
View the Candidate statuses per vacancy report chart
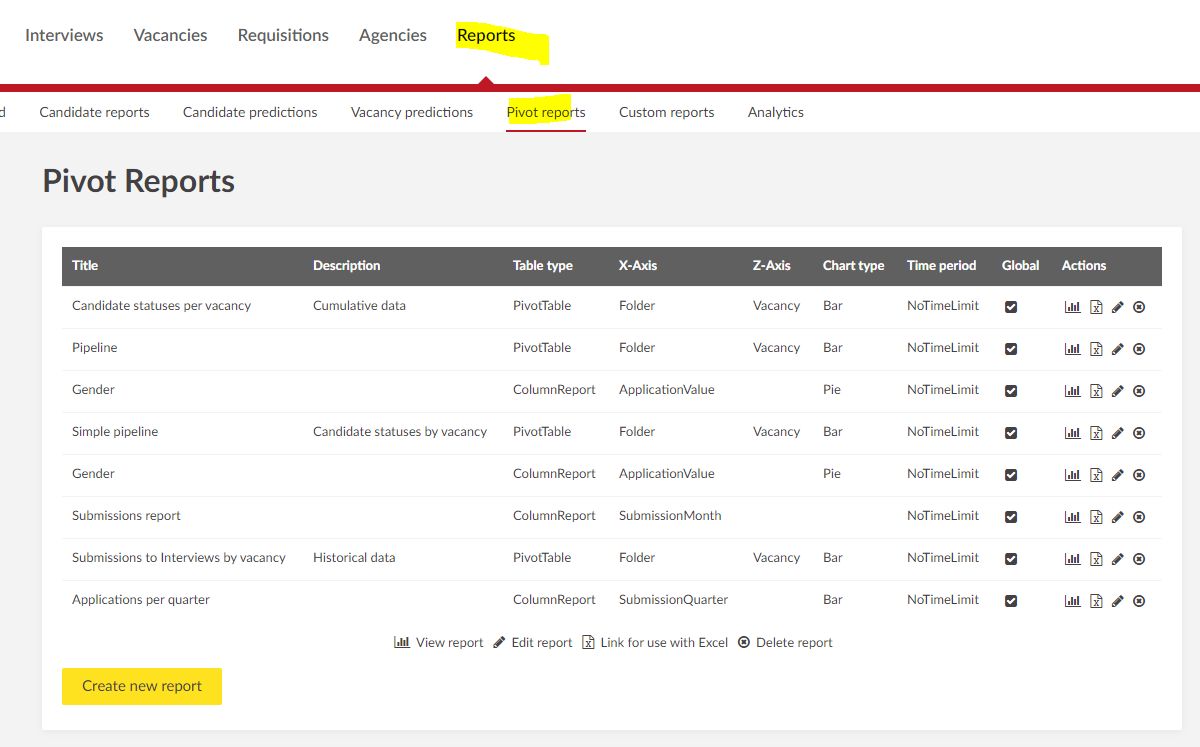[1072, 307]
